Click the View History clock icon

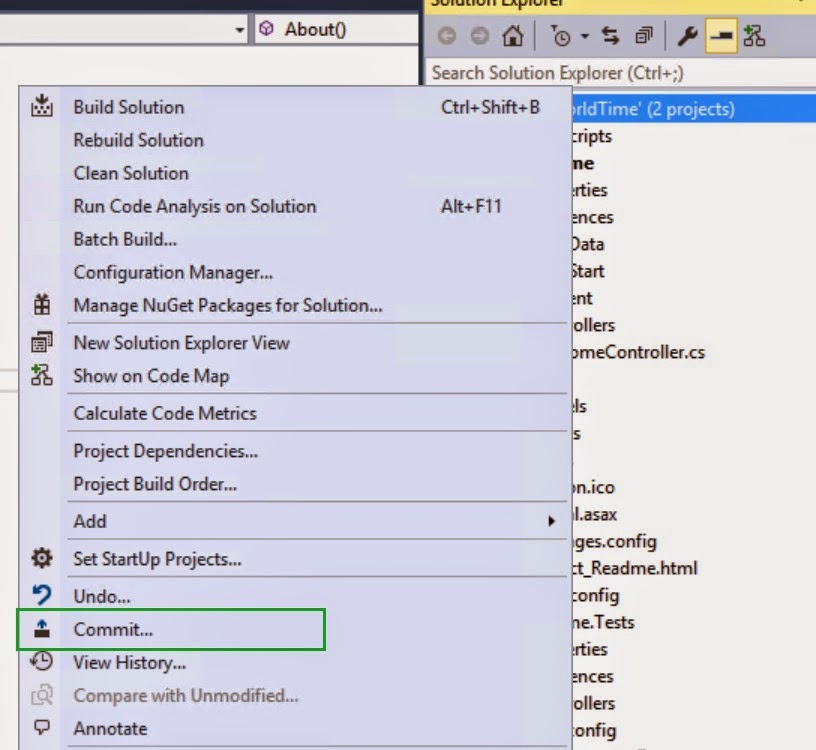(x=41, y=663)
